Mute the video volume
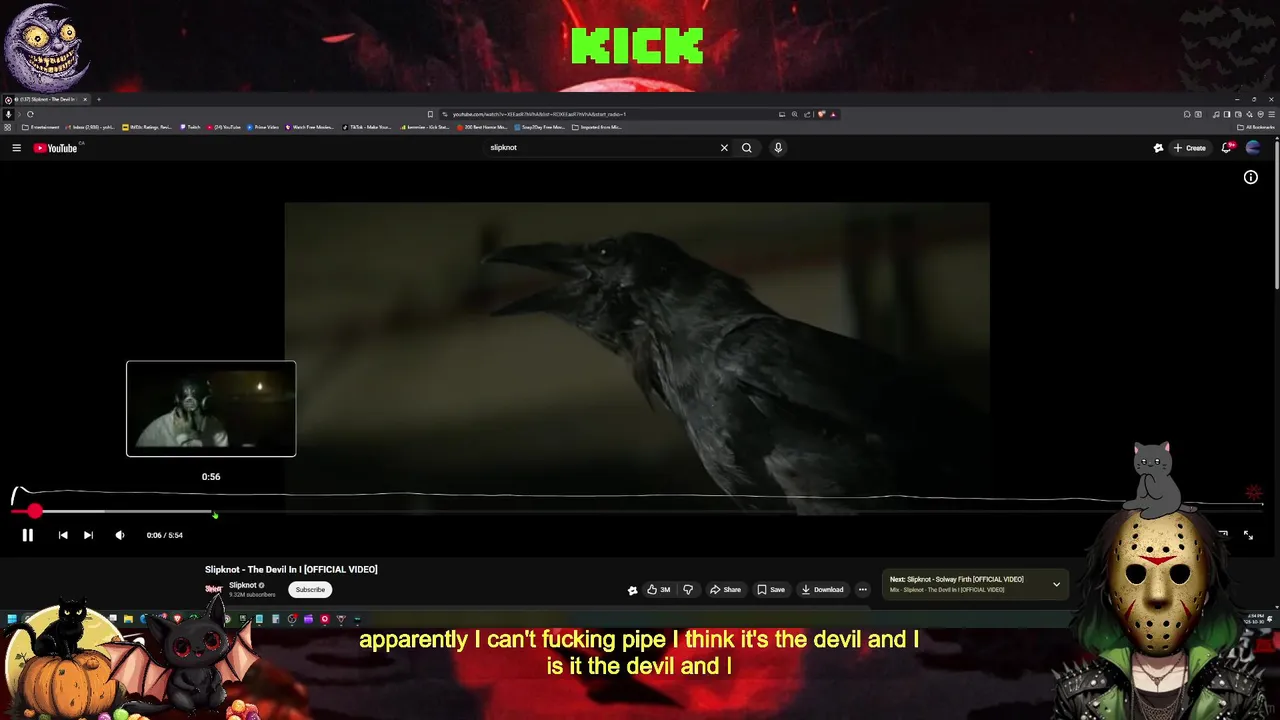Screen dimensions: 1280x720 point(120,535)
